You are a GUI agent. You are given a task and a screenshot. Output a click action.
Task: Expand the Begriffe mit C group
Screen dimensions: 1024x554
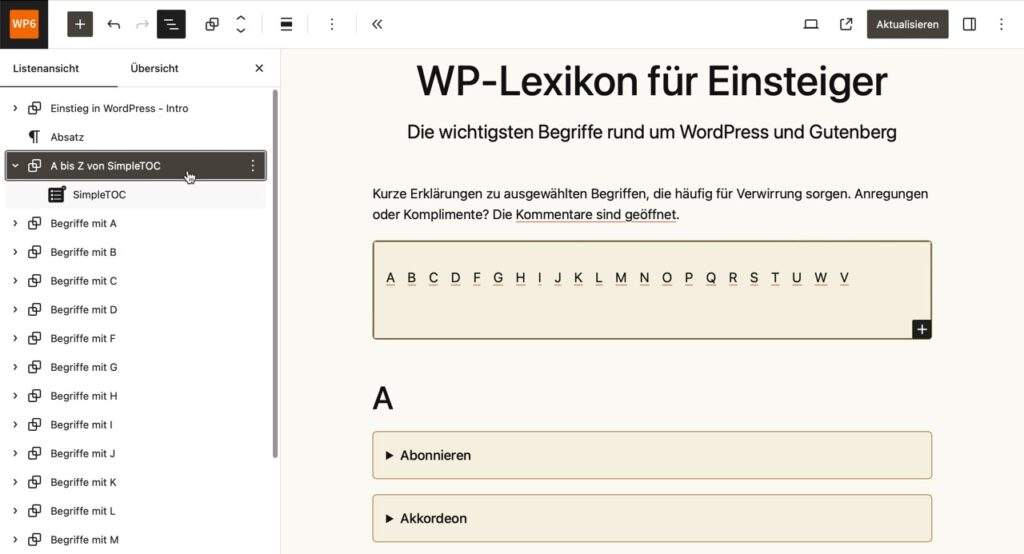[x=15, y=281]
